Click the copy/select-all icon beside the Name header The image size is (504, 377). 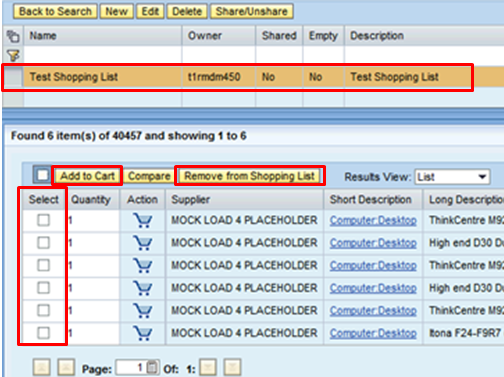(x=13, y=36)
